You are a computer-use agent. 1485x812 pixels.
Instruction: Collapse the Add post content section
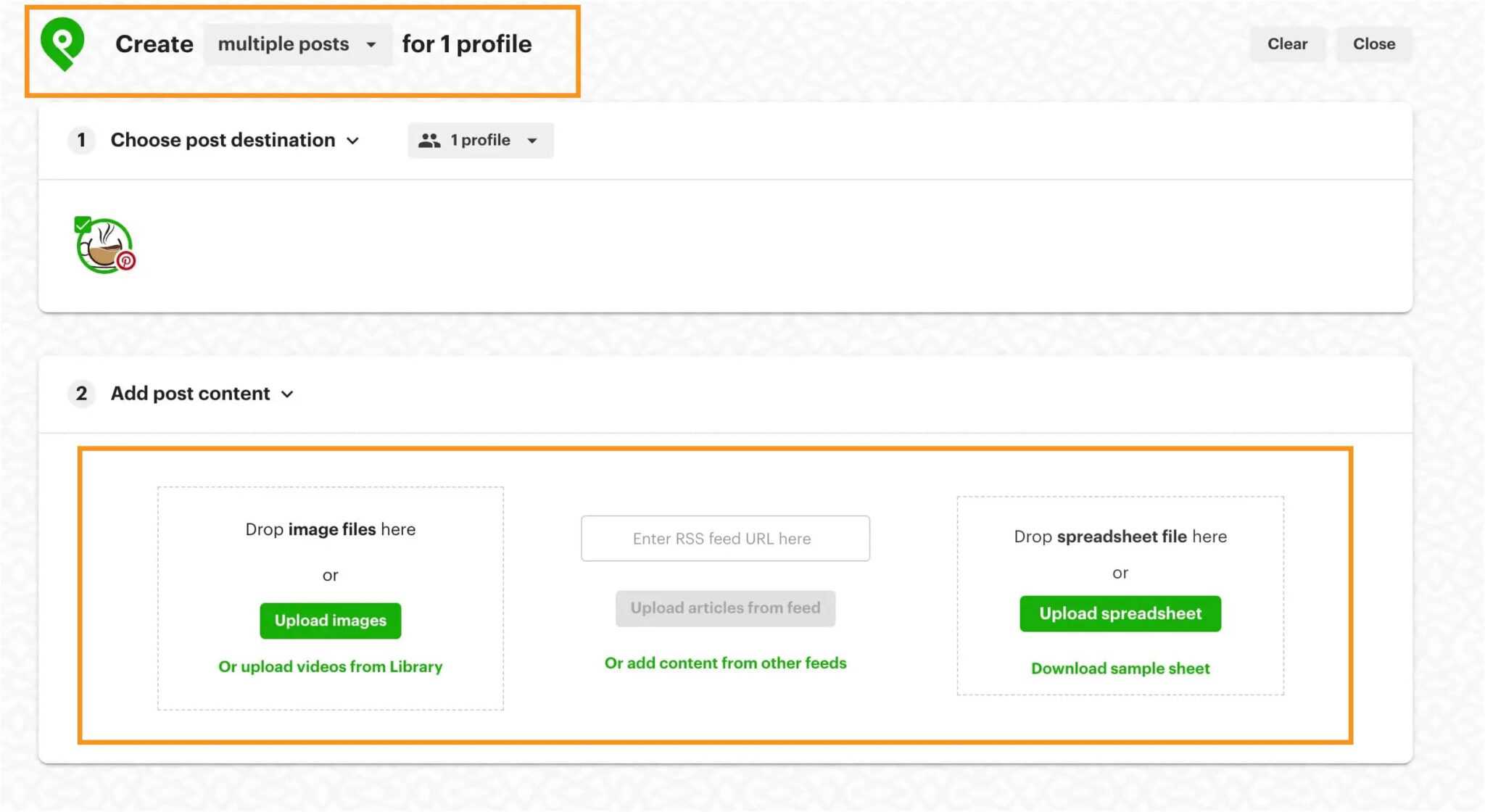click(287, 394)
